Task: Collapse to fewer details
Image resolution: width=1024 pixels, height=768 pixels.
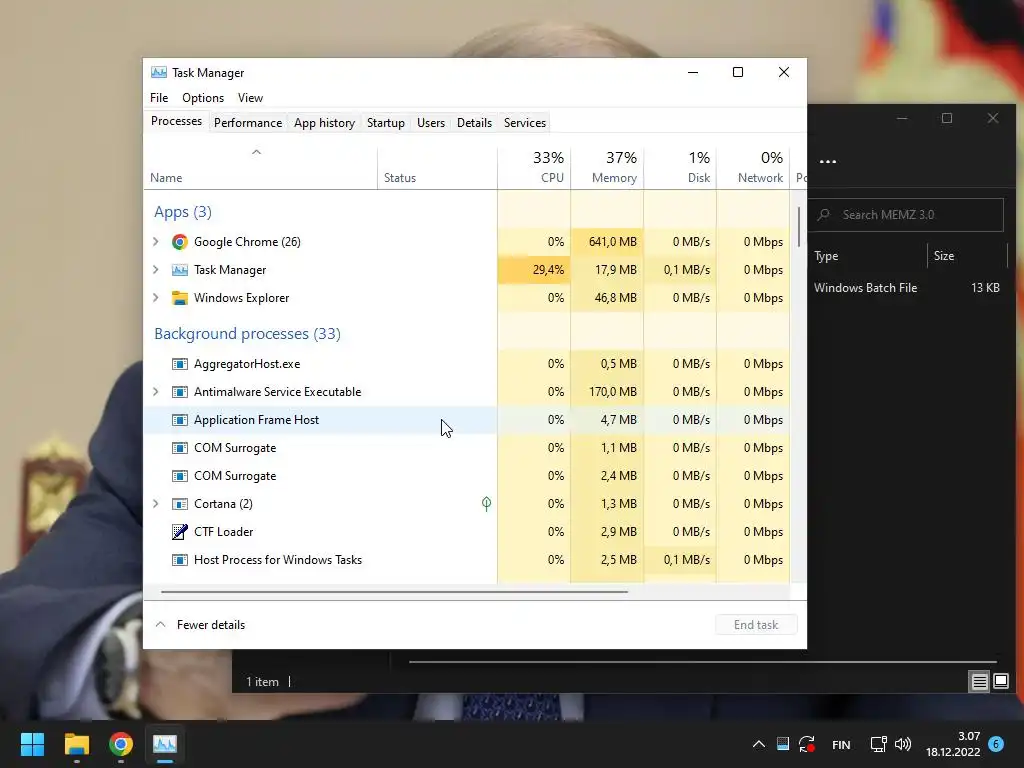Action: coord(200,625)
